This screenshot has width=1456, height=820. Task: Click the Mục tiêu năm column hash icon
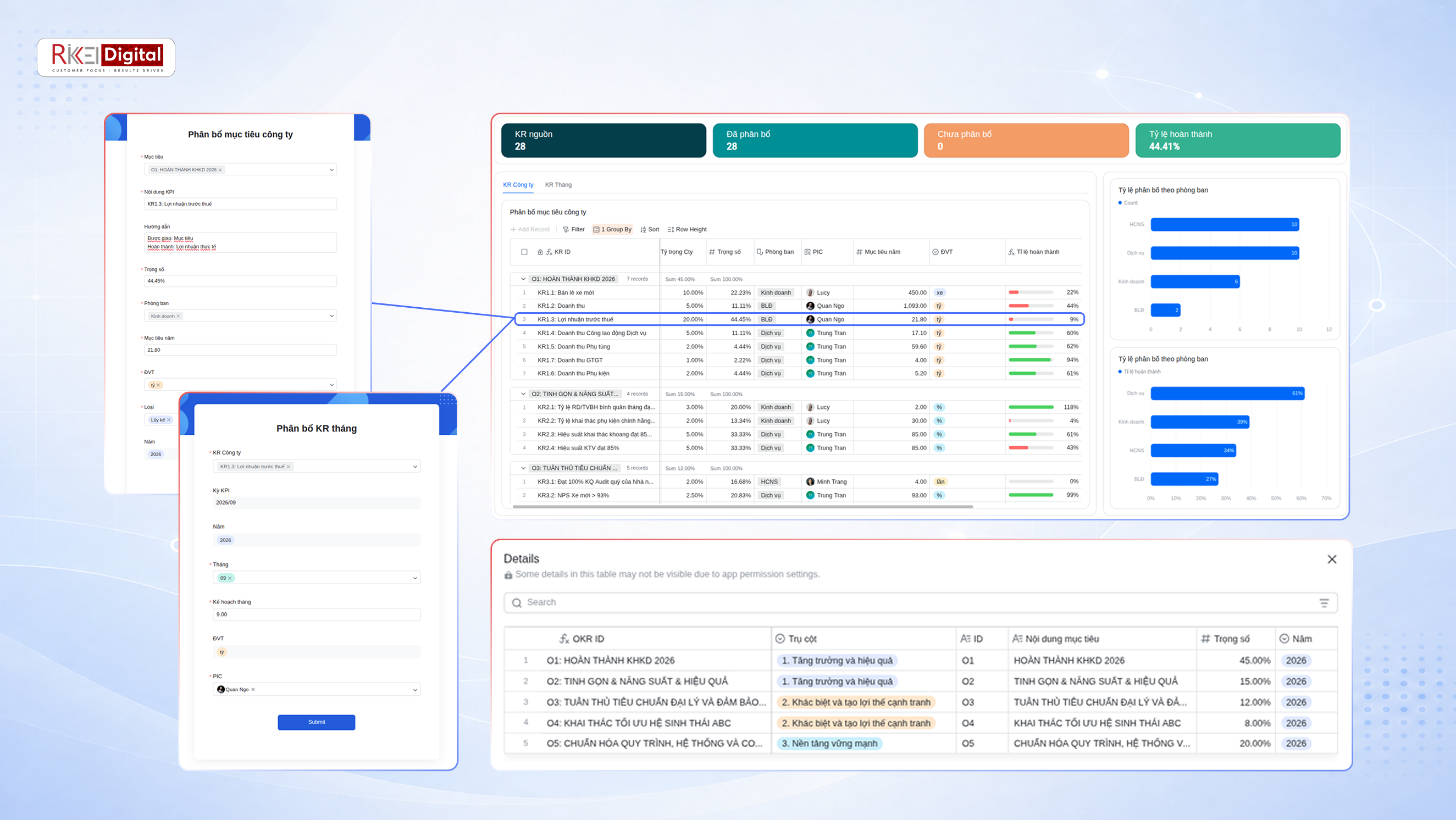click(x=859, y=252)
